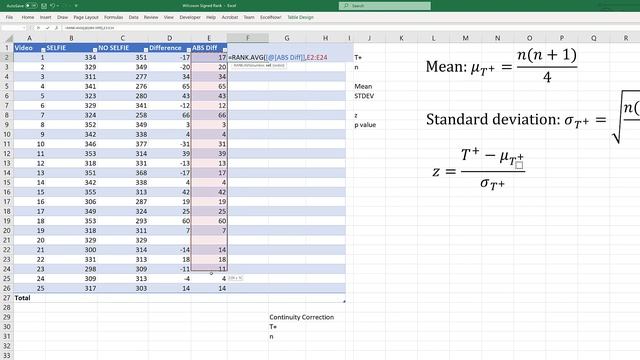Click the NO SELFIE value 351 cell
This screenshot has height=360, width=640.
point(123,58)
